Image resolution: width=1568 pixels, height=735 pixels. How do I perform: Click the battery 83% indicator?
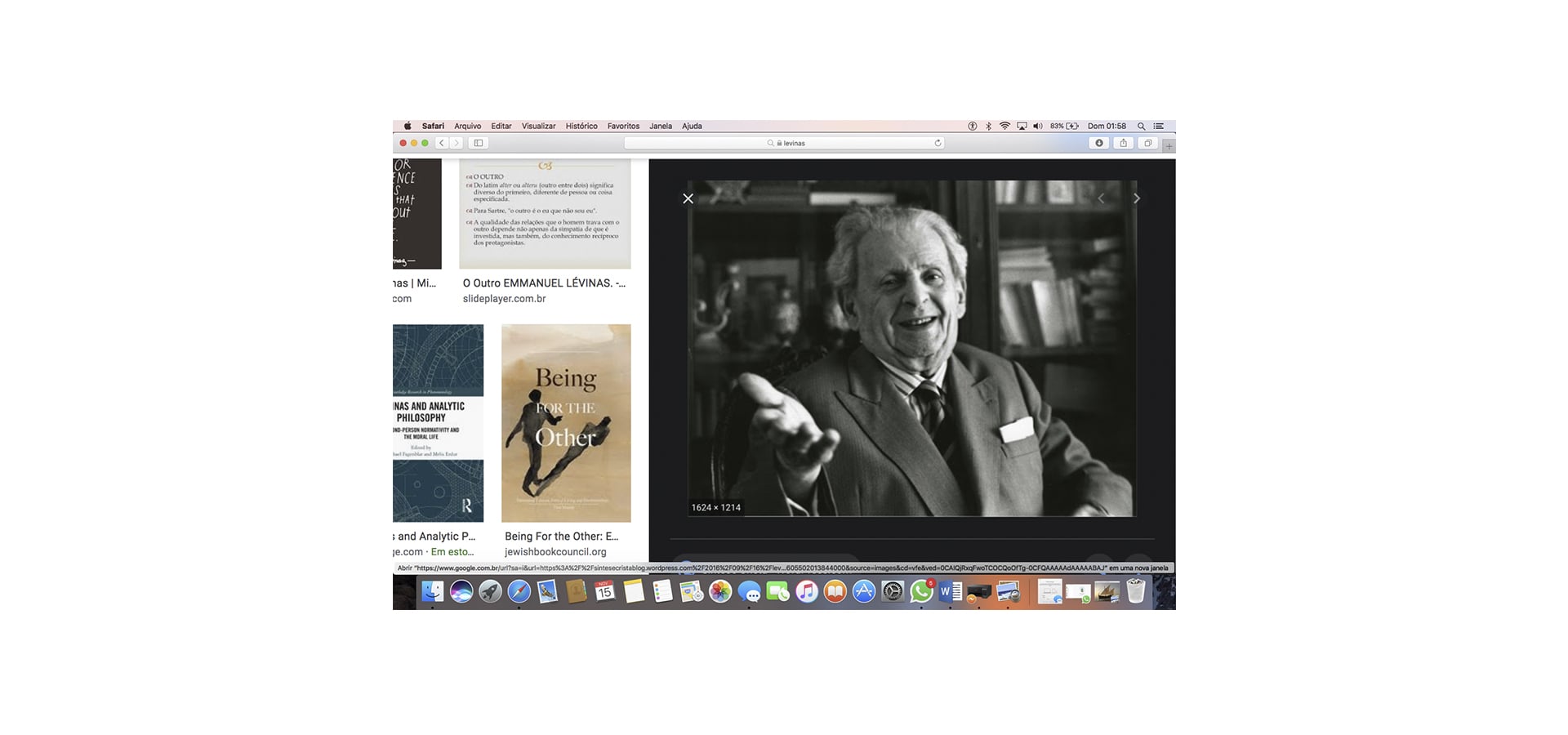[x=1064, y=126]
